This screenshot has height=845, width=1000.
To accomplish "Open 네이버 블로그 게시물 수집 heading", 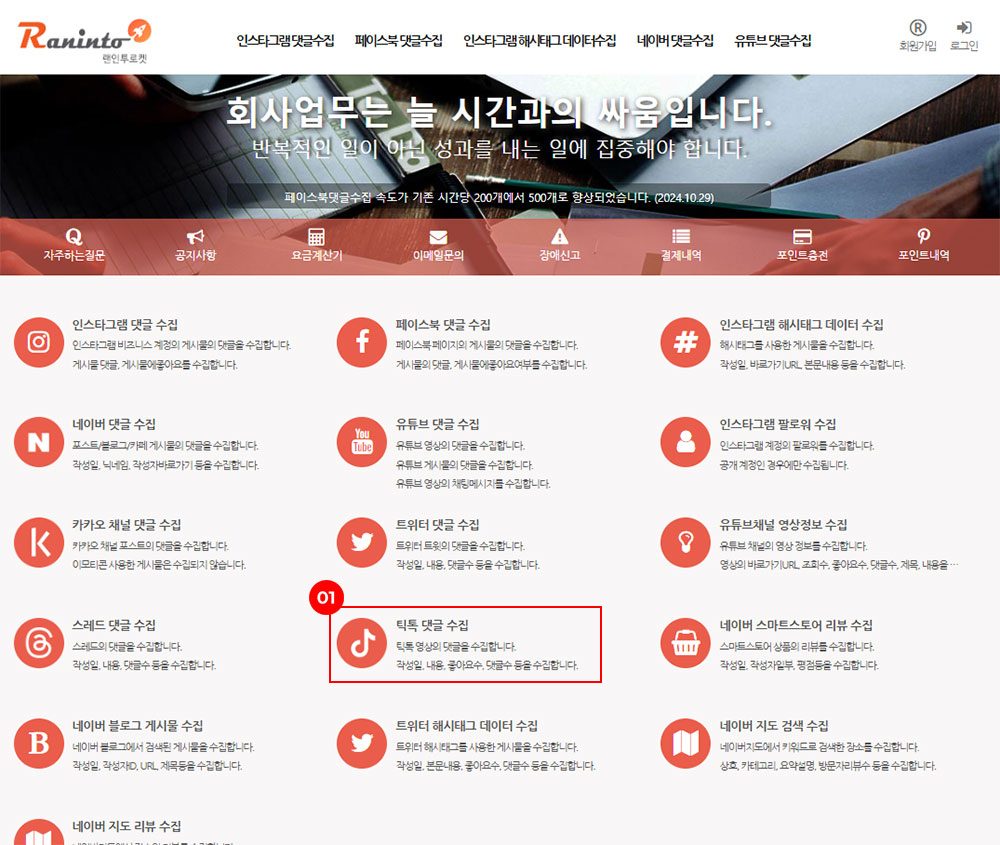I will click(138, 726).
